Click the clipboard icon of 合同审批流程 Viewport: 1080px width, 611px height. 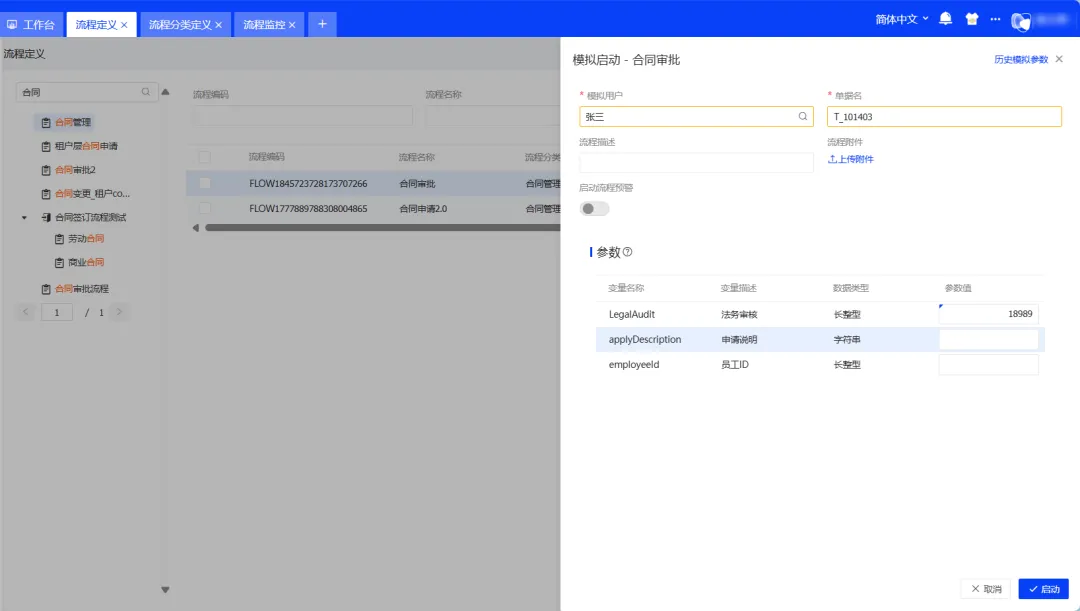pyautogui.click(x=45, y=289)
